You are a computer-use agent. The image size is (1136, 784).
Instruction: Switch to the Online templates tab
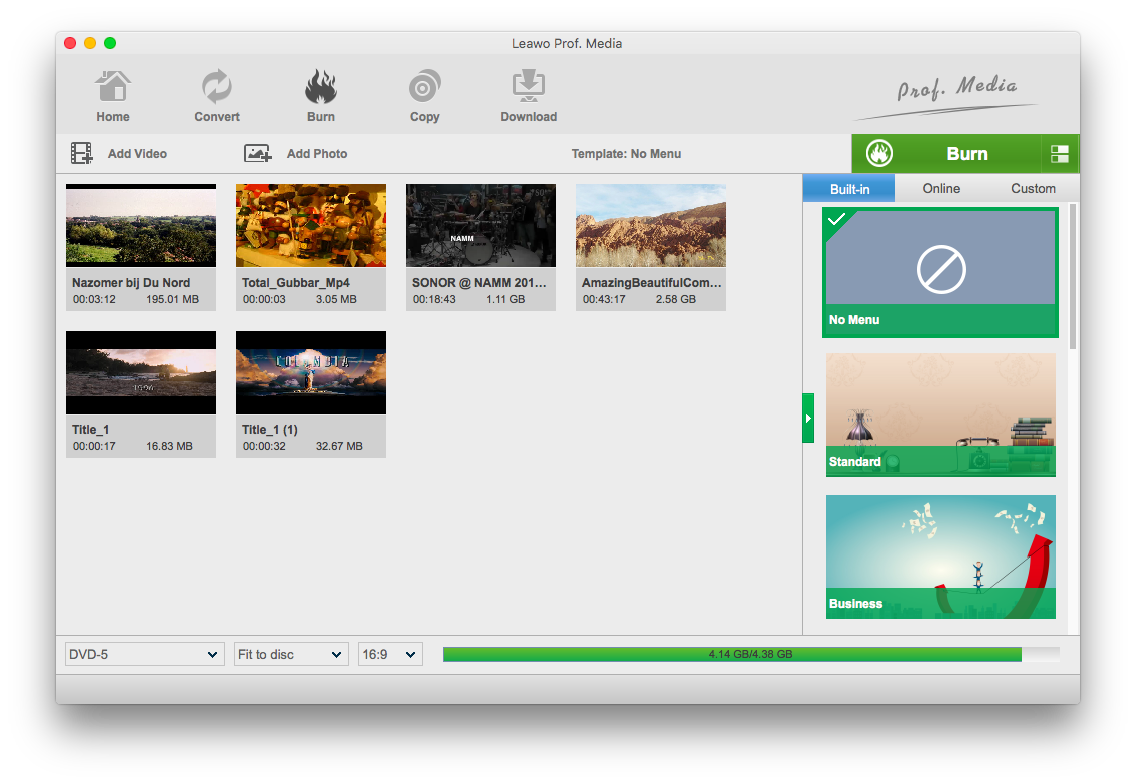point(941,188)
